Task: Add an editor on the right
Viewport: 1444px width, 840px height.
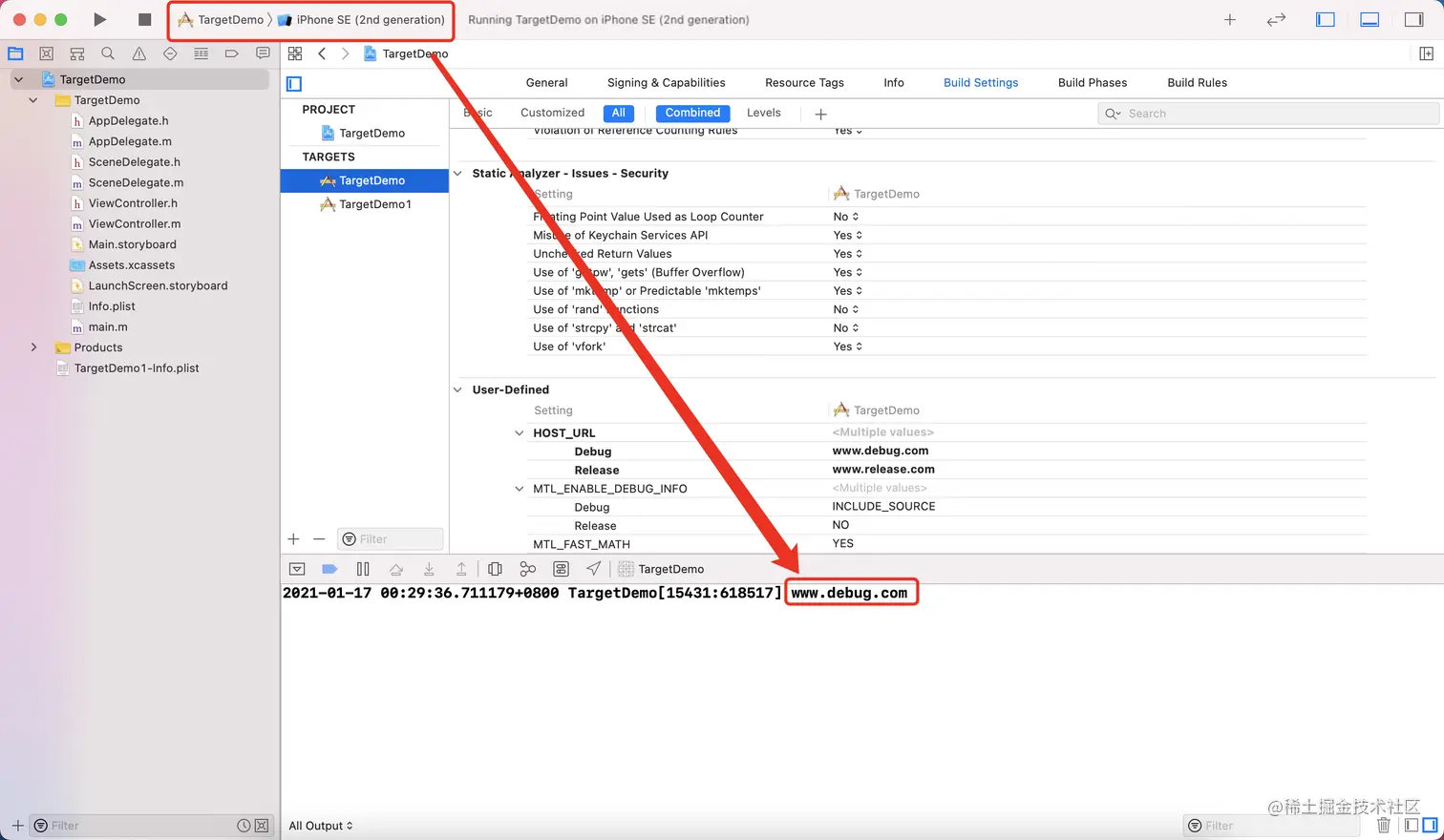Action: (1426, 54)
